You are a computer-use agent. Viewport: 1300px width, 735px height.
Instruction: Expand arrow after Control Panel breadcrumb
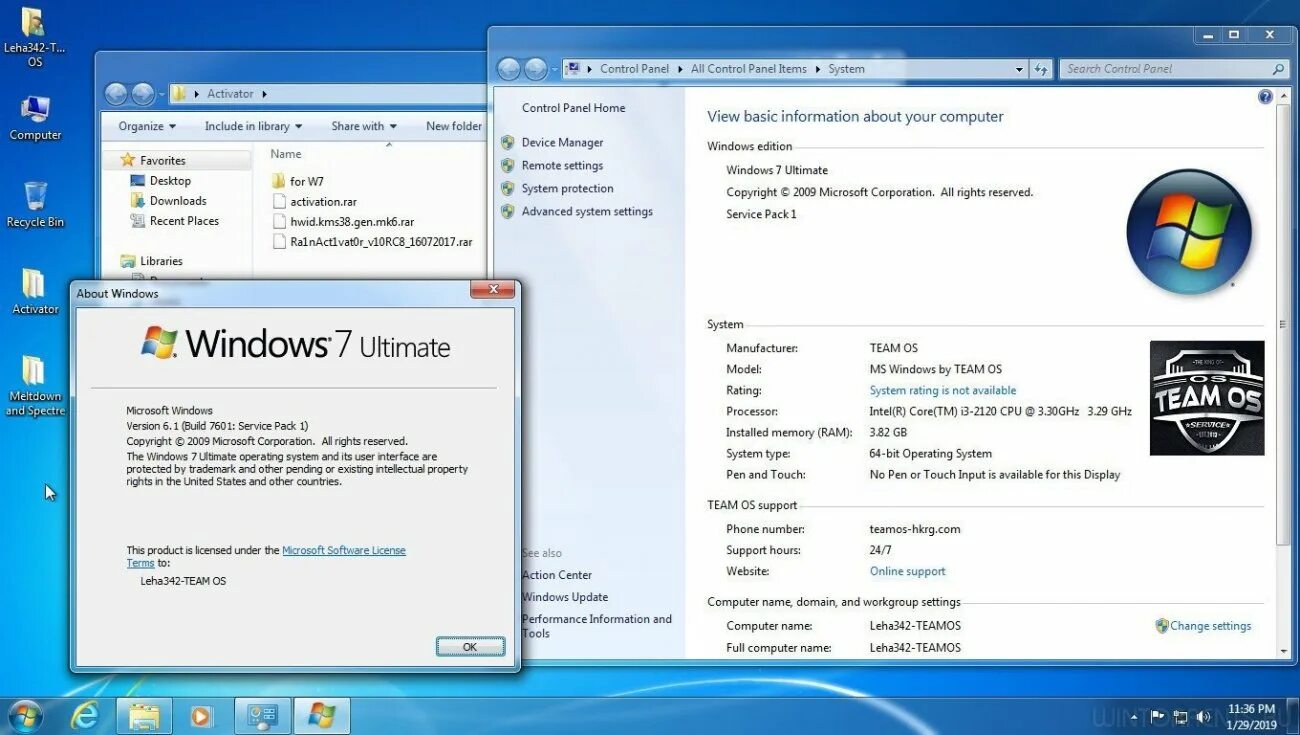coord(680,69)
